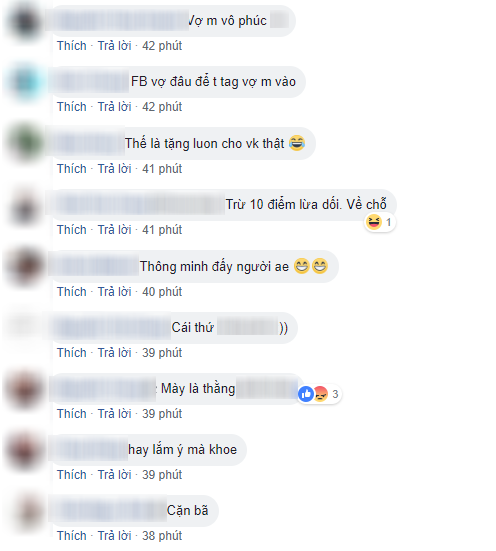This screenshot has width=496, height=551.
Task: Click the thumbs-up reaction icon on 'Mày là thằng' comment
Action: pos(306,394)
